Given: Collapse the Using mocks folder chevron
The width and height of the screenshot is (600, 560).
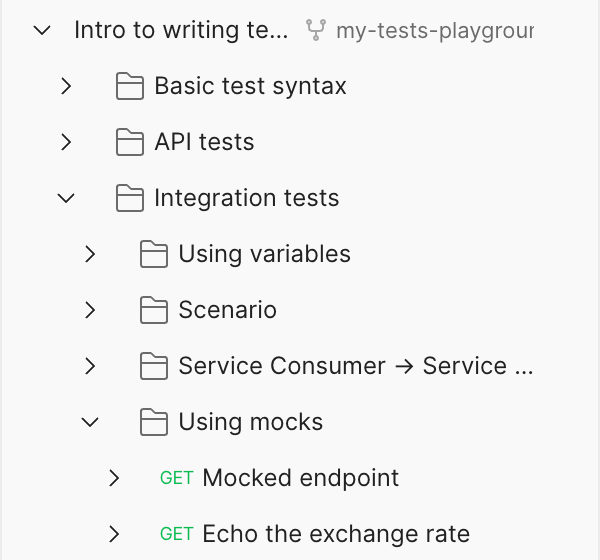Looking at the screenshot, I should point(90,422).
